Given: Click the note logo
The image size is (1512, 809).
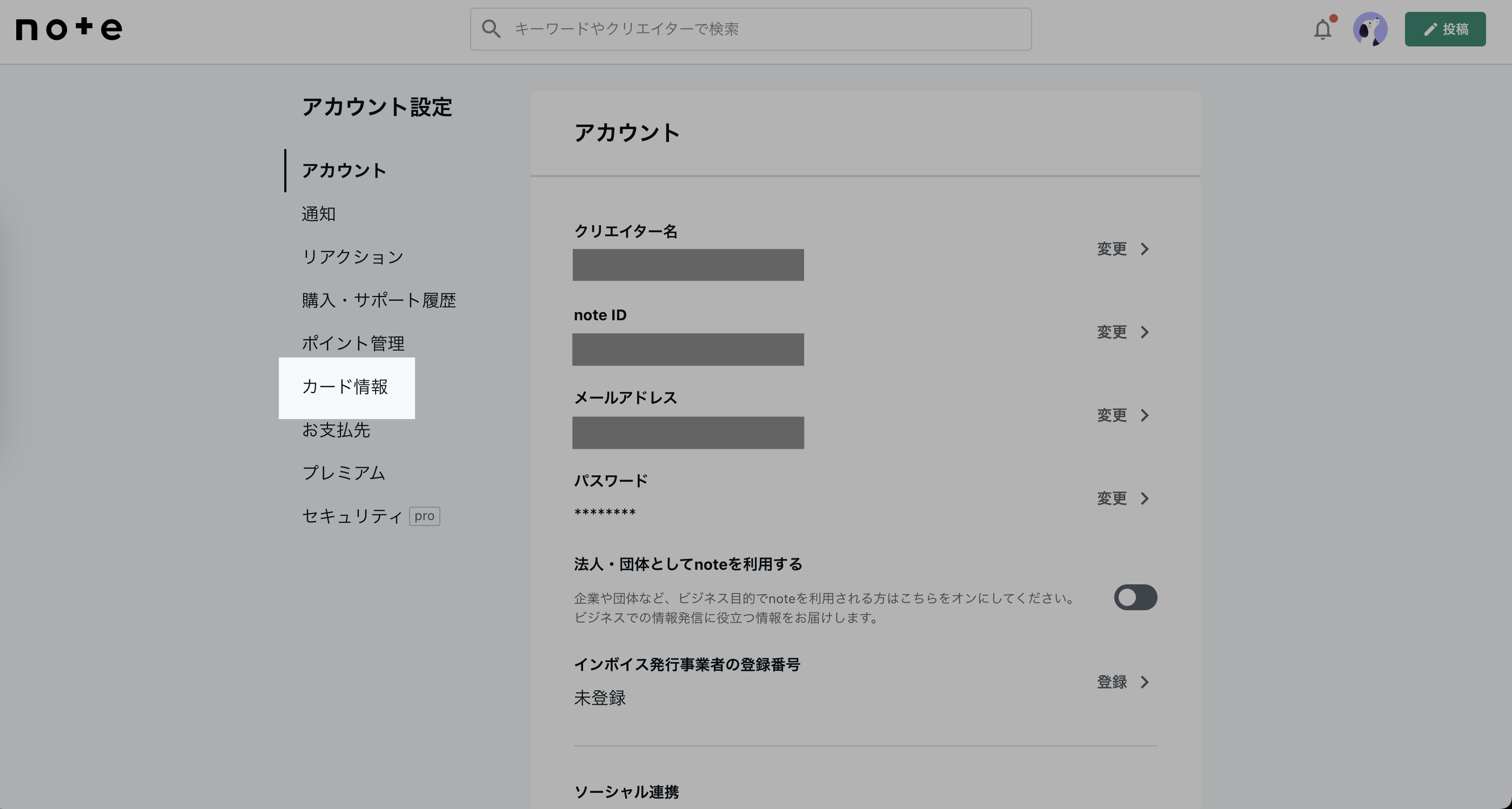Looking at the screenshot, I should click(x=69, y=29).
